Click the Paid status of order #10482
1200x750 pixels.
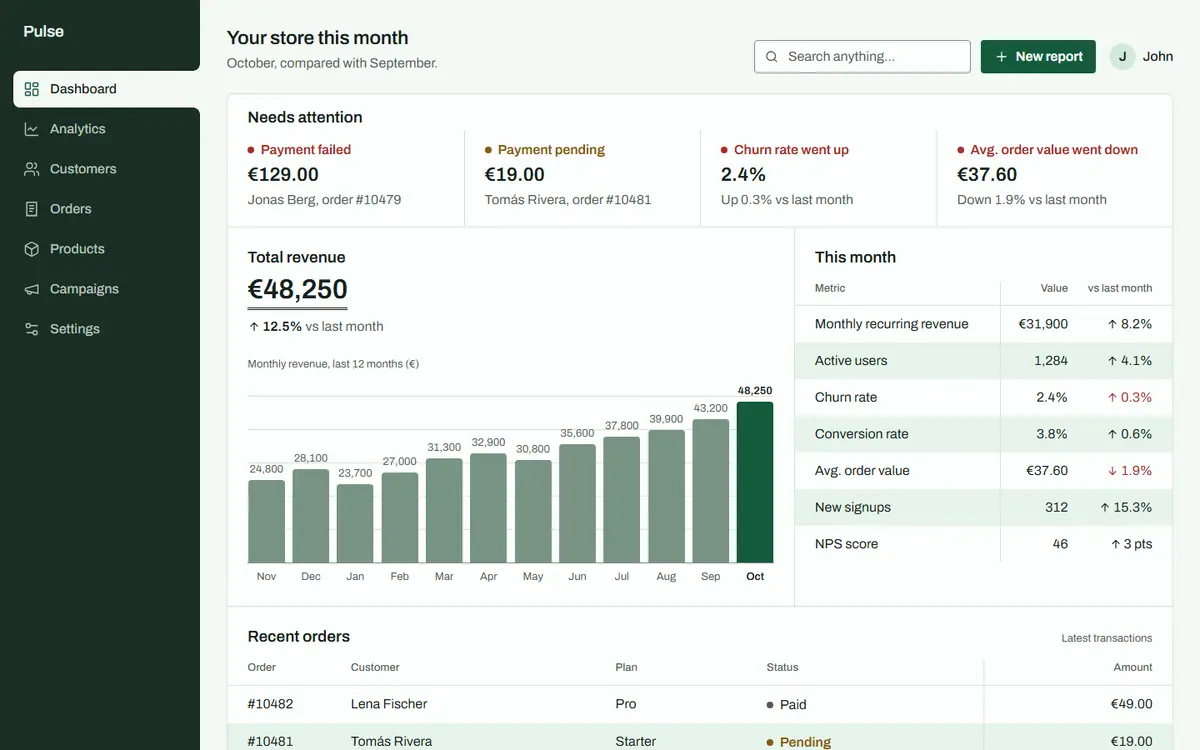[x=786, y=704]
